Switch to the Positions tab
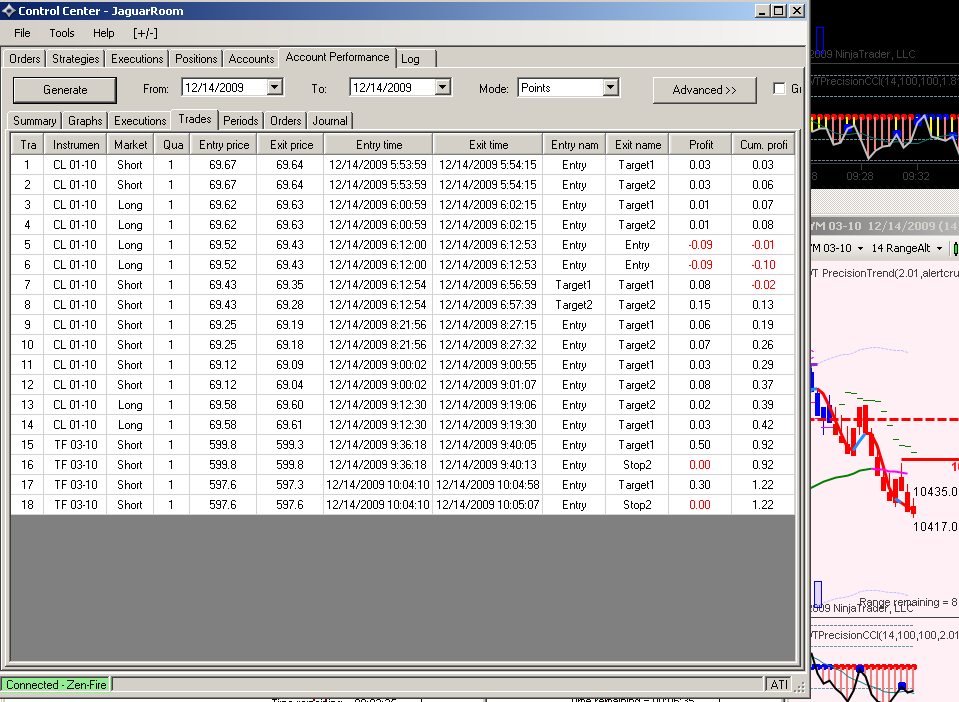 pyautogui.click(x=196, y=59)
